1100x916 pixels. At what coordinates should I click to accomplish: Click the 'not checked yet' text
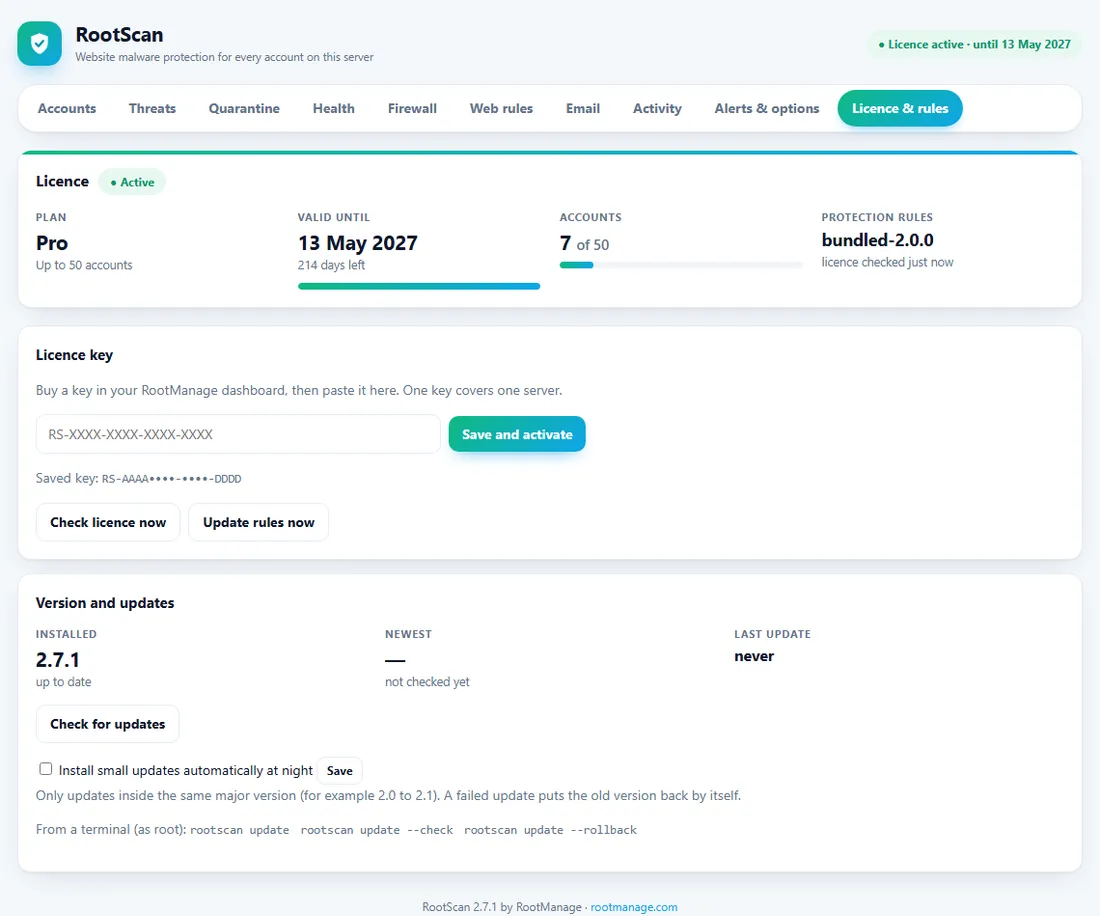point(427,682)
